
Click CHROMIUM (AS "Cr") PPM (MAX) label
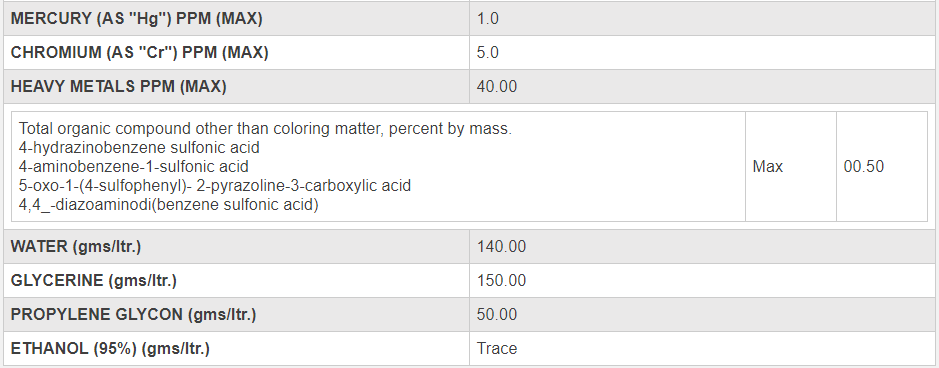[140, 53]
